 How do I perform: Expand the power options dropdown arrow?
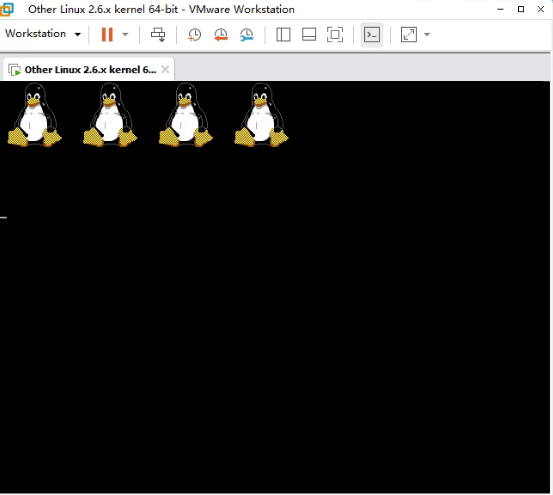tap(125, 35)
